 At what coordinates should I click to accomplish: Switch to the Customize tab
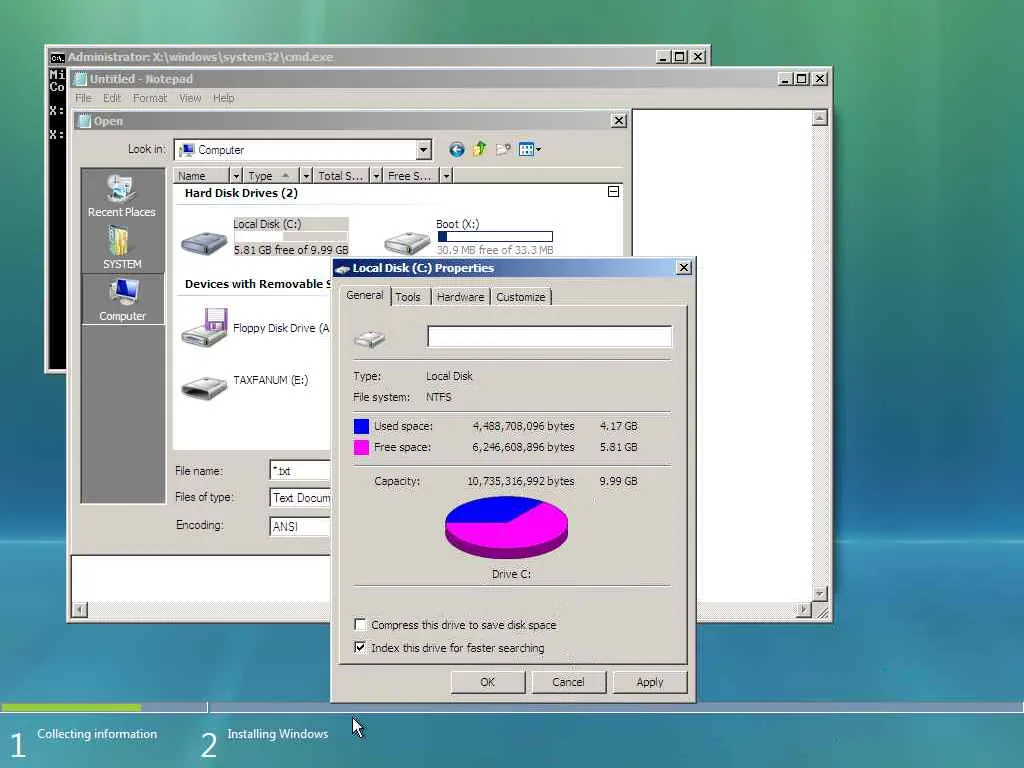tap(520, 297)
